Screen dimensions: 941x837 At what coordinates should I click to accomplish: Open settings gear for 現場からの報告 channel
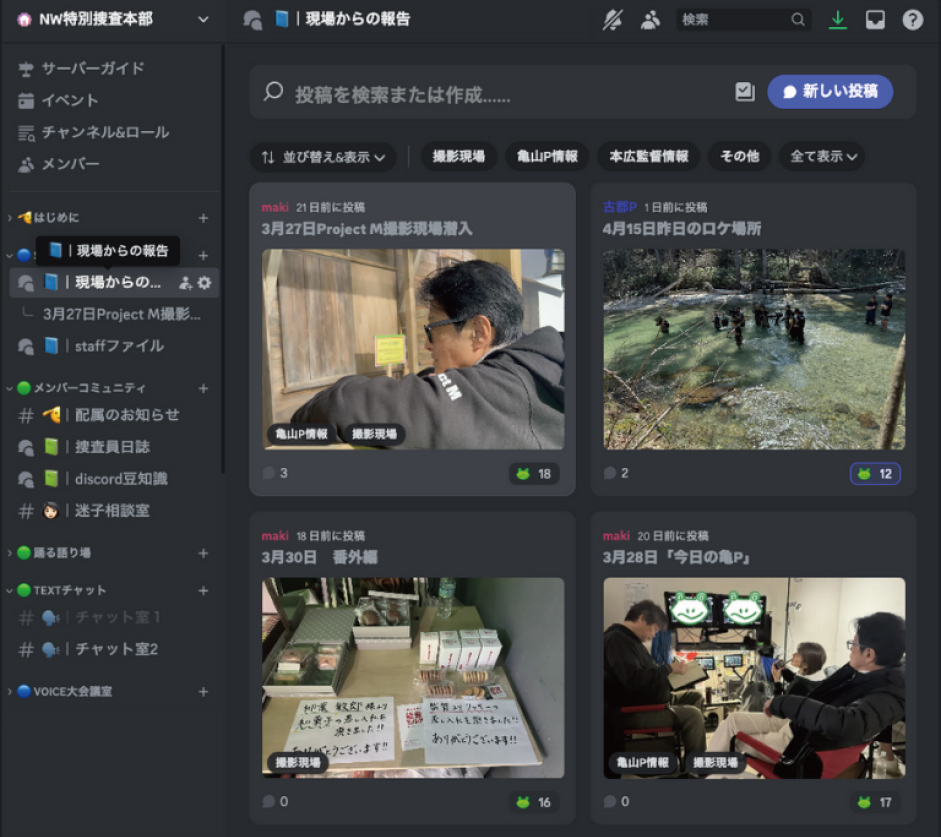coord(205,283)
